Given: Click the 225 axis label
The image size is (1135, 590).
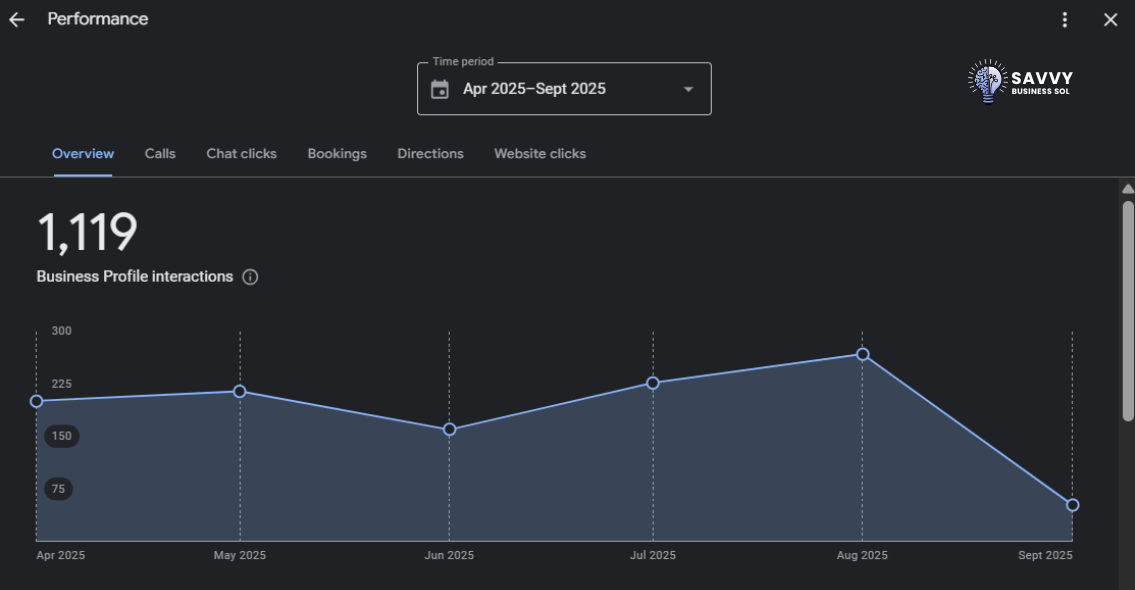Looking at the screenshot, I should [62, 384].
